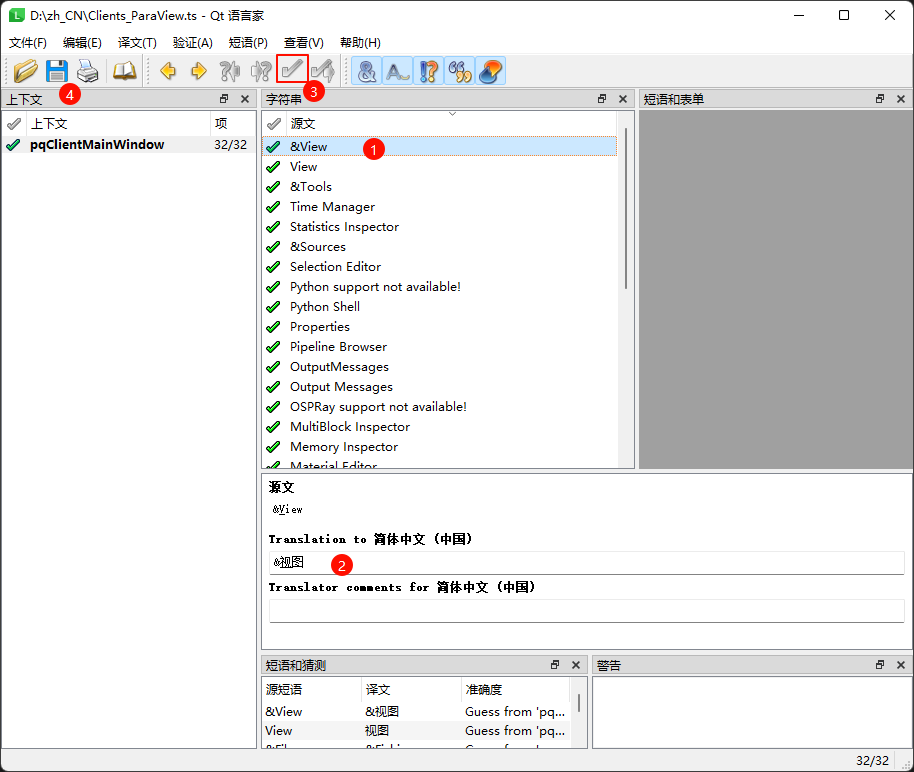Float the 上下文 panel using its undock button
Image resolution: width=914 pixels, height=772 pixels.
point(224,99)
